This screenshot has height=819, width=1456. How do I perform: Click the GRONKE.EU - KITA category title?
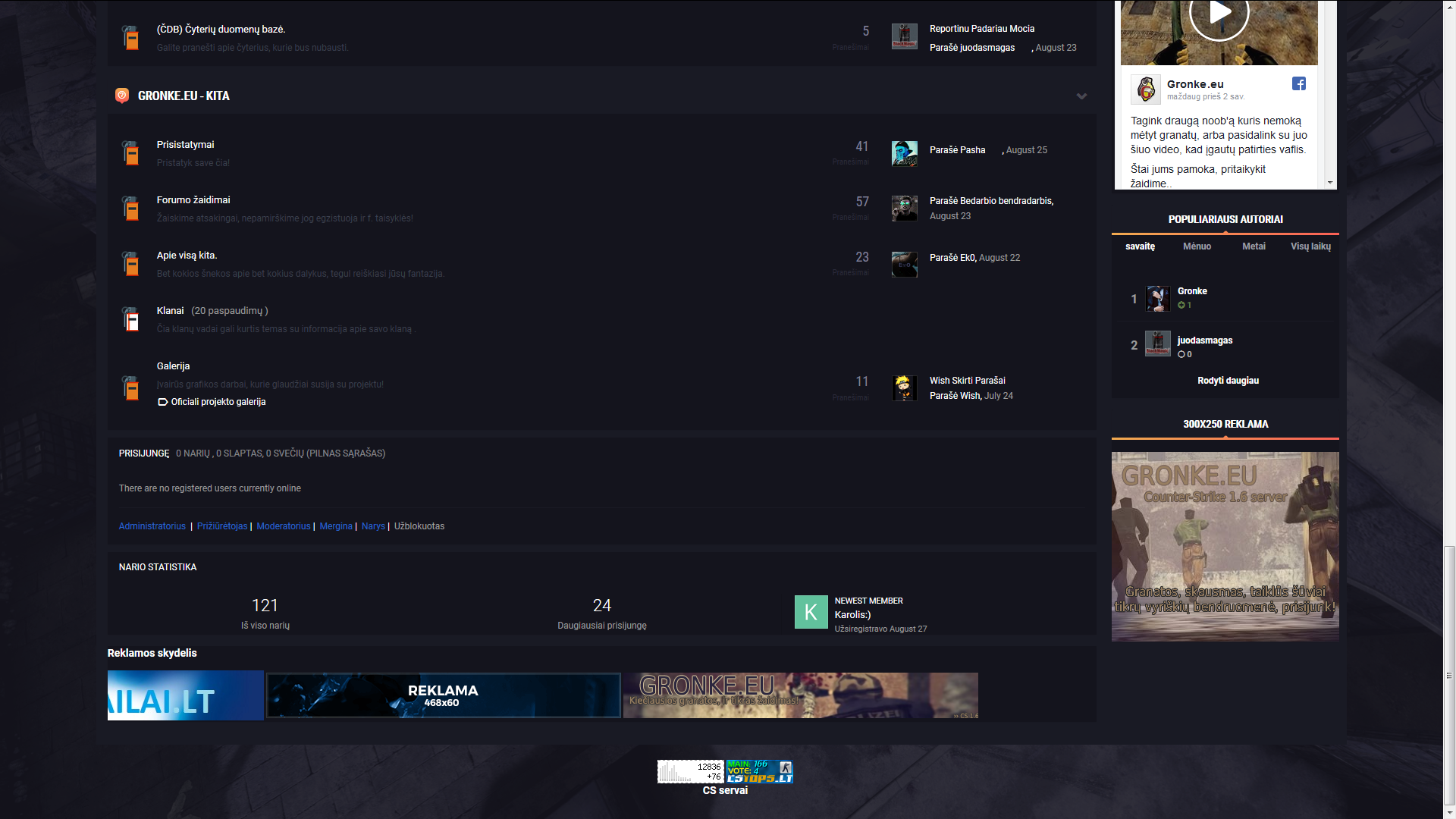point(184,96)
